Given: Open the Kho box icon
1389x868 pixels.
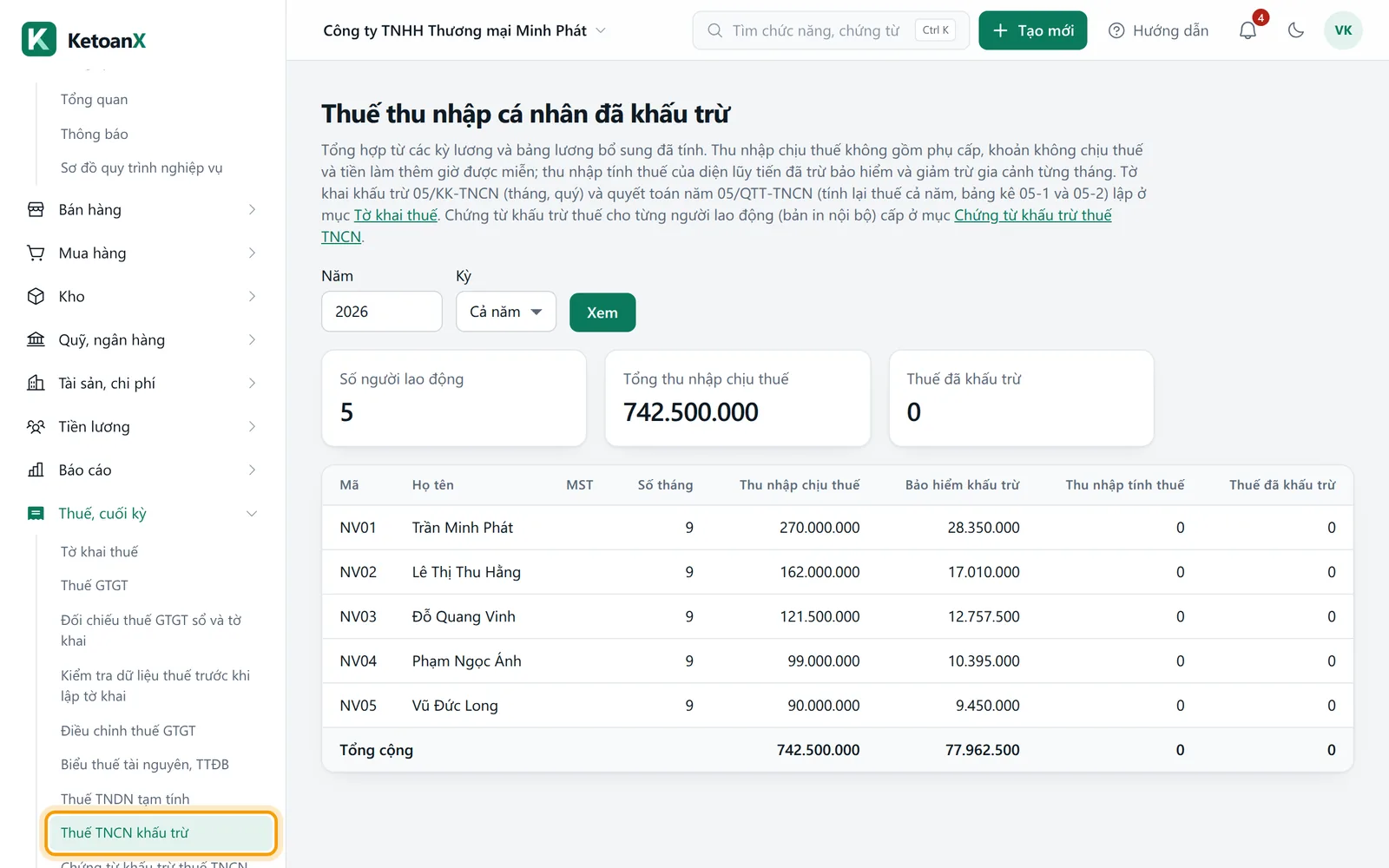Looking at the screenshot, I should coord(36,296).
